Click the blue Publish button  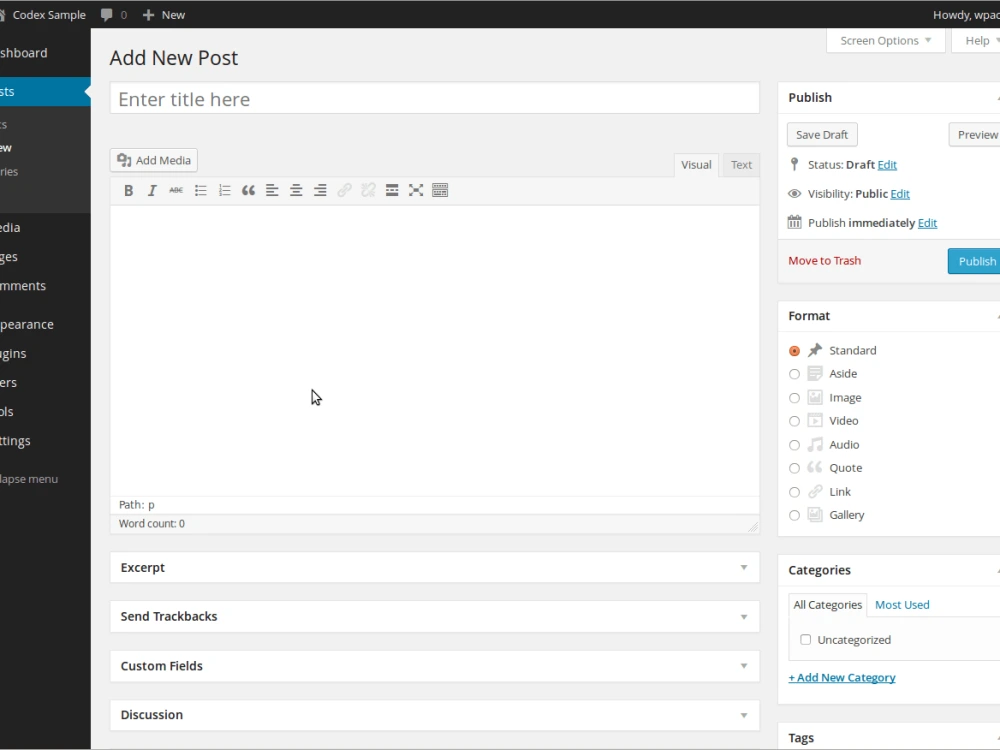tap(975, 261)
